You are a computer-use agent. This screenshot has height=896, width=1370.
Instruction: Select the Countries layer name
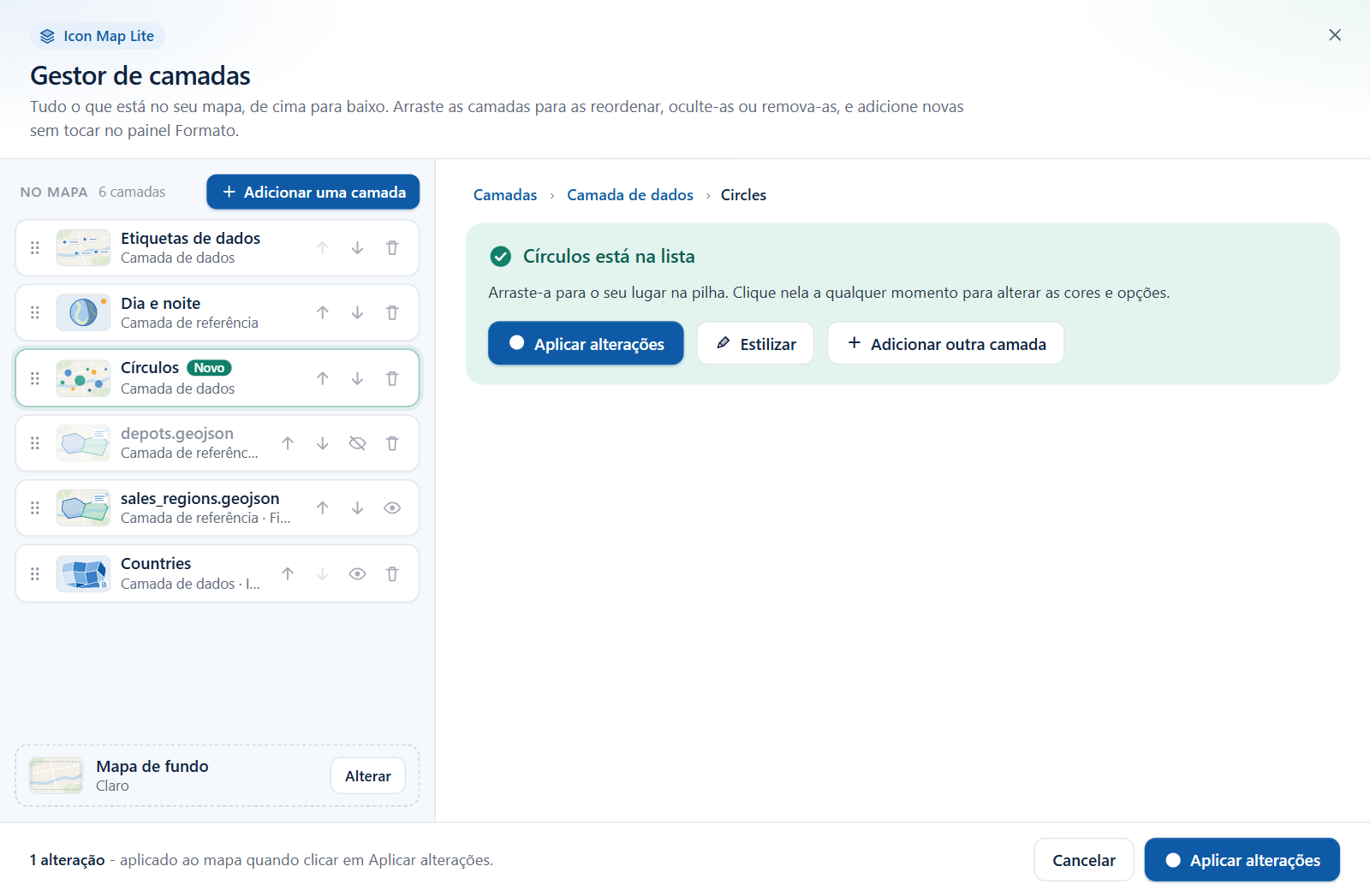coord(156,564)
